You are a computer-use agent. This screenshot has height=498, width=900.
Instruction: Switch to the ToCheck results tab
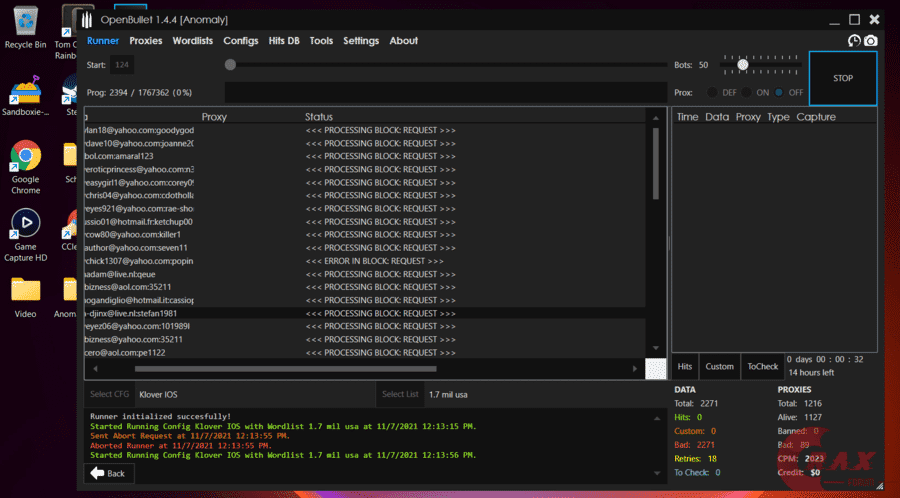(x=763, y=367)
